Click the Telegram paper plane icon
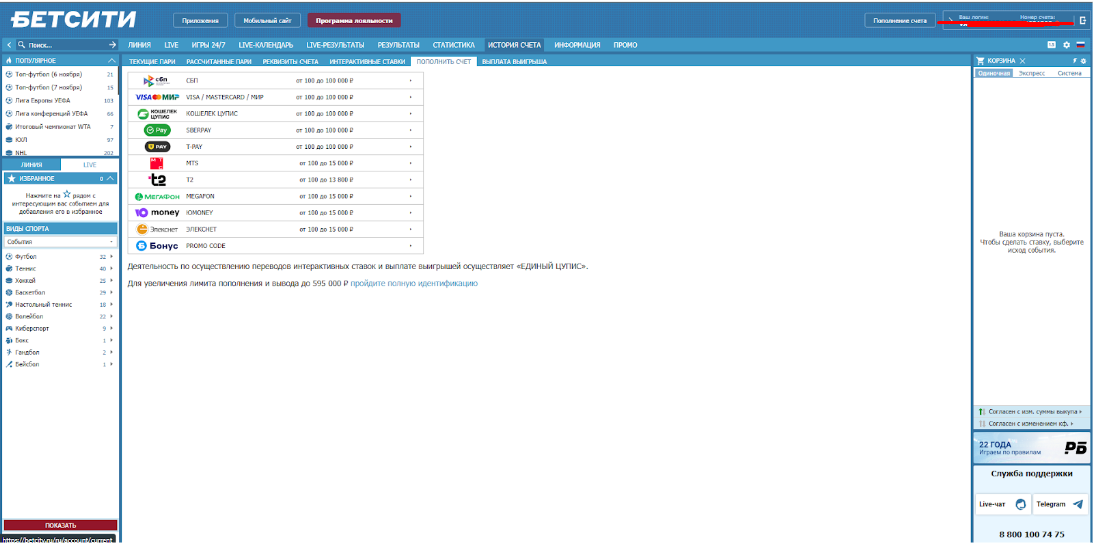Viewport: 1107px width, 555px height. [x=1077, y=505]
